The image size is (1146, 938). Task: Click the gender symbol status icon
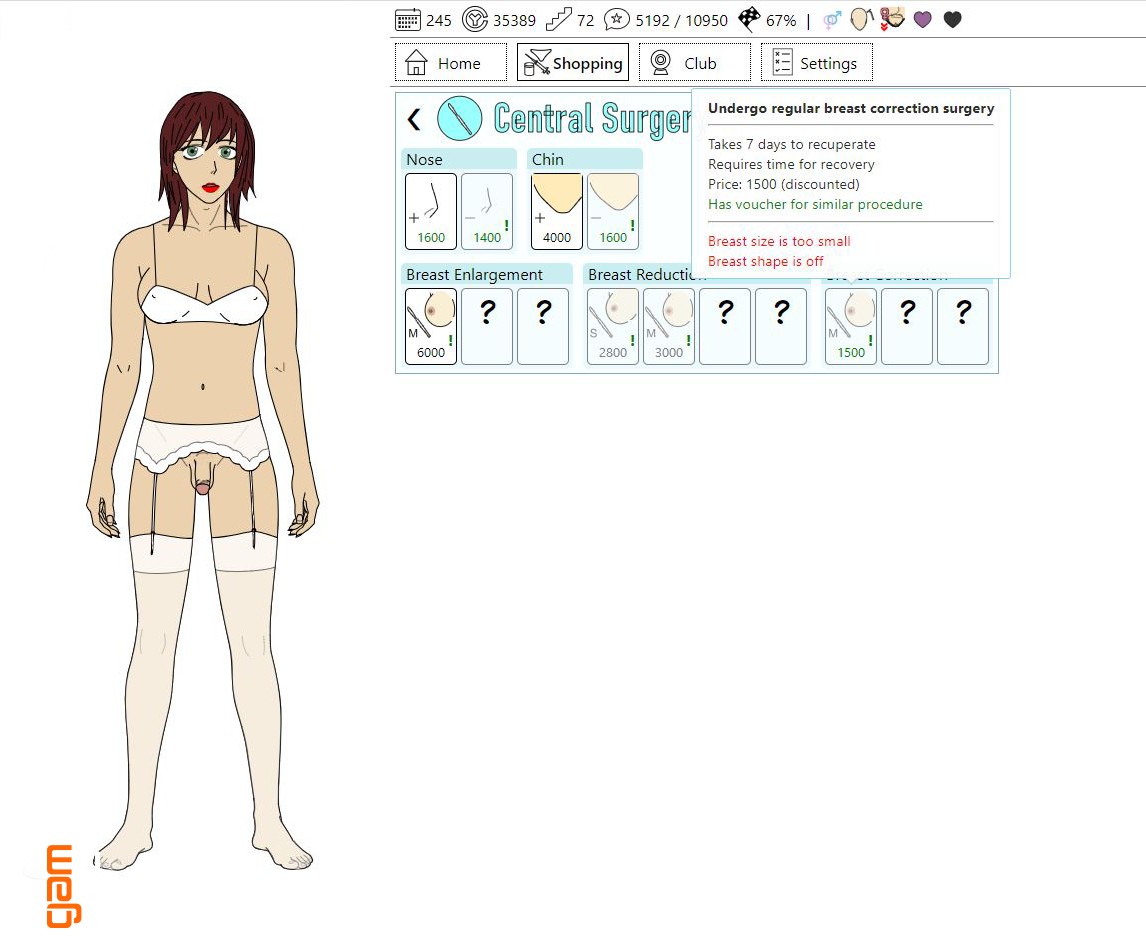click(831, 20)
